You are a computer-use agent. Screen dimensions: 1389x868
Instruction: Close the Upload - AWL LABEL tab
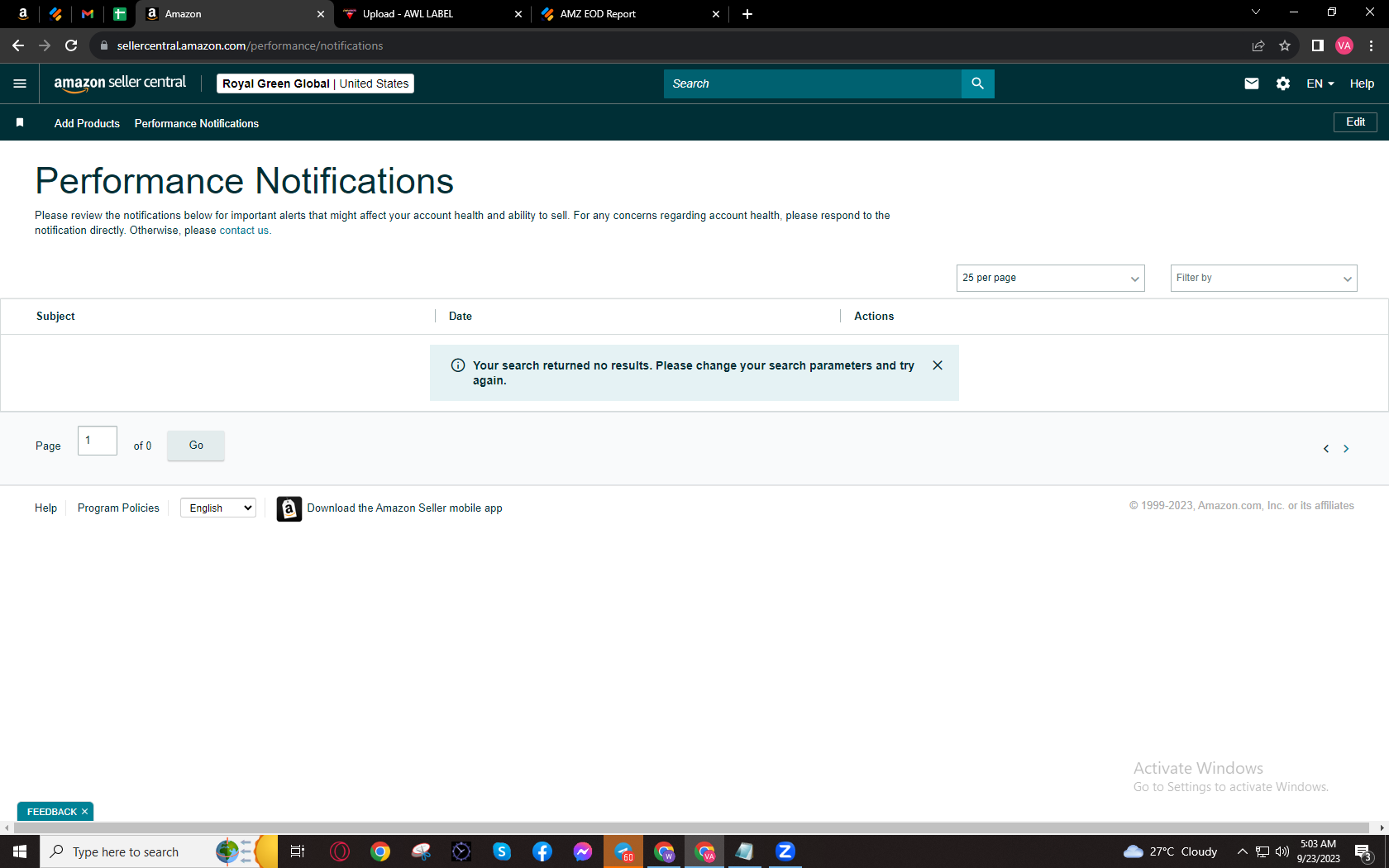(518, 14)
